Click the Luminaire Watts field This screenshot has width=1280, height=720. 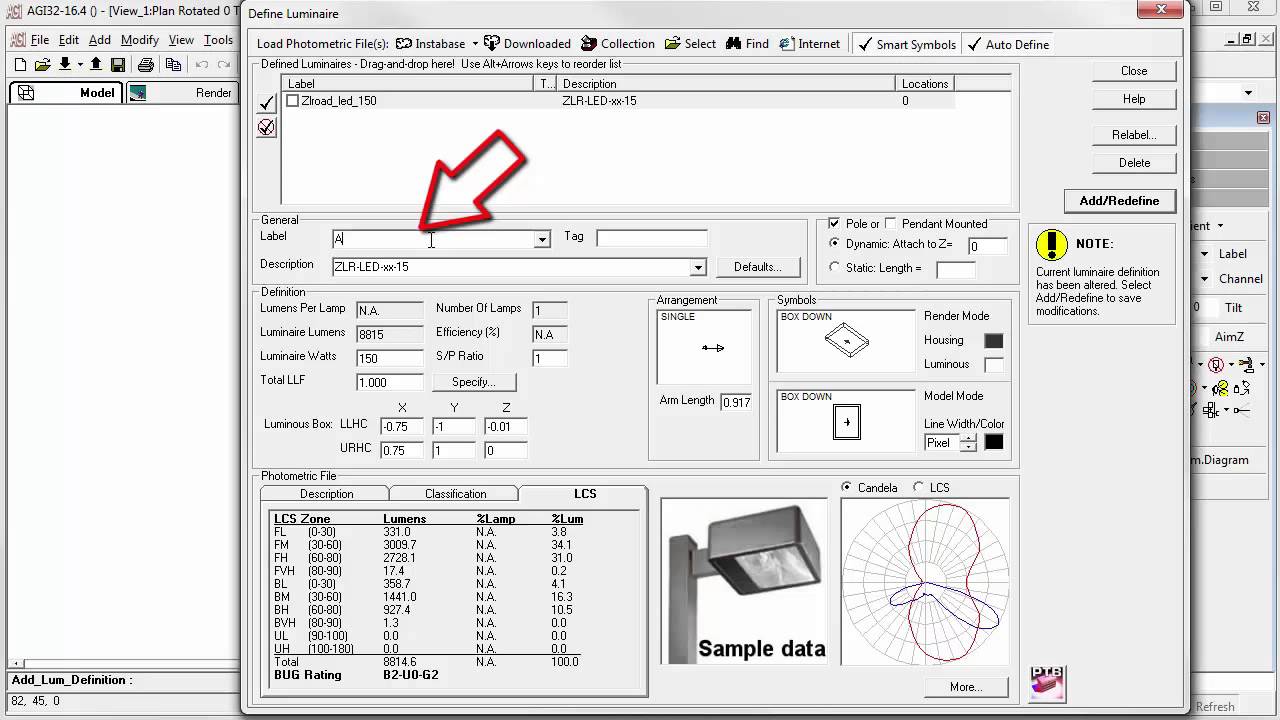[390, 358]
